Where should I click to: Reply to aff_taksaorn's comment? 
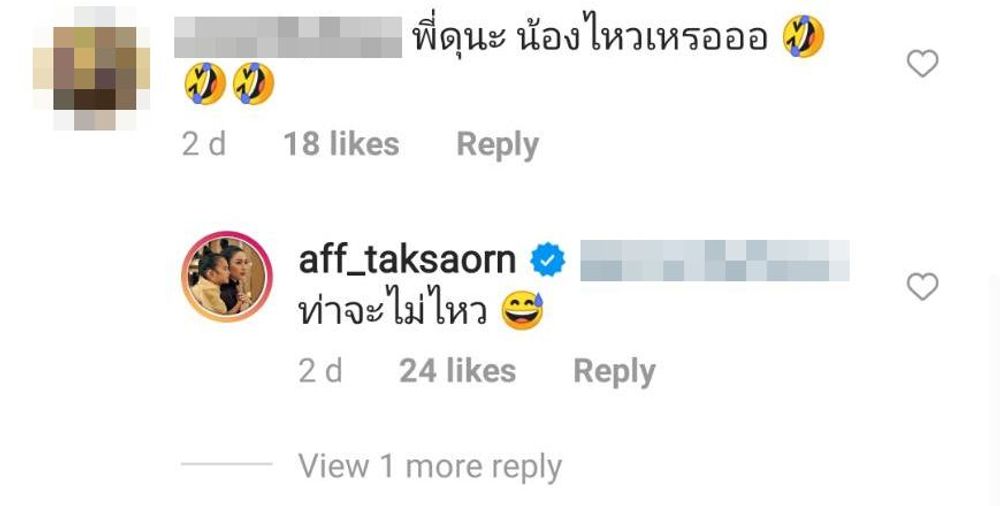pyautogui.click(x=614, y=373)
